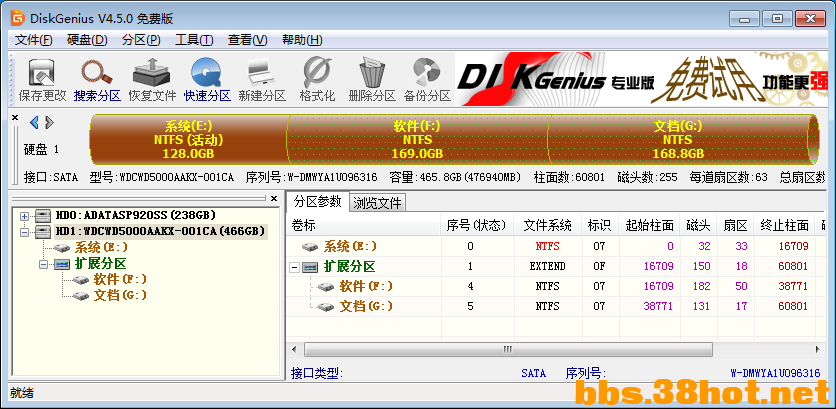The image size is (836, 409).
Task: Click the 软件(F:) drive icon in the table
Action: tap(325, 287)
